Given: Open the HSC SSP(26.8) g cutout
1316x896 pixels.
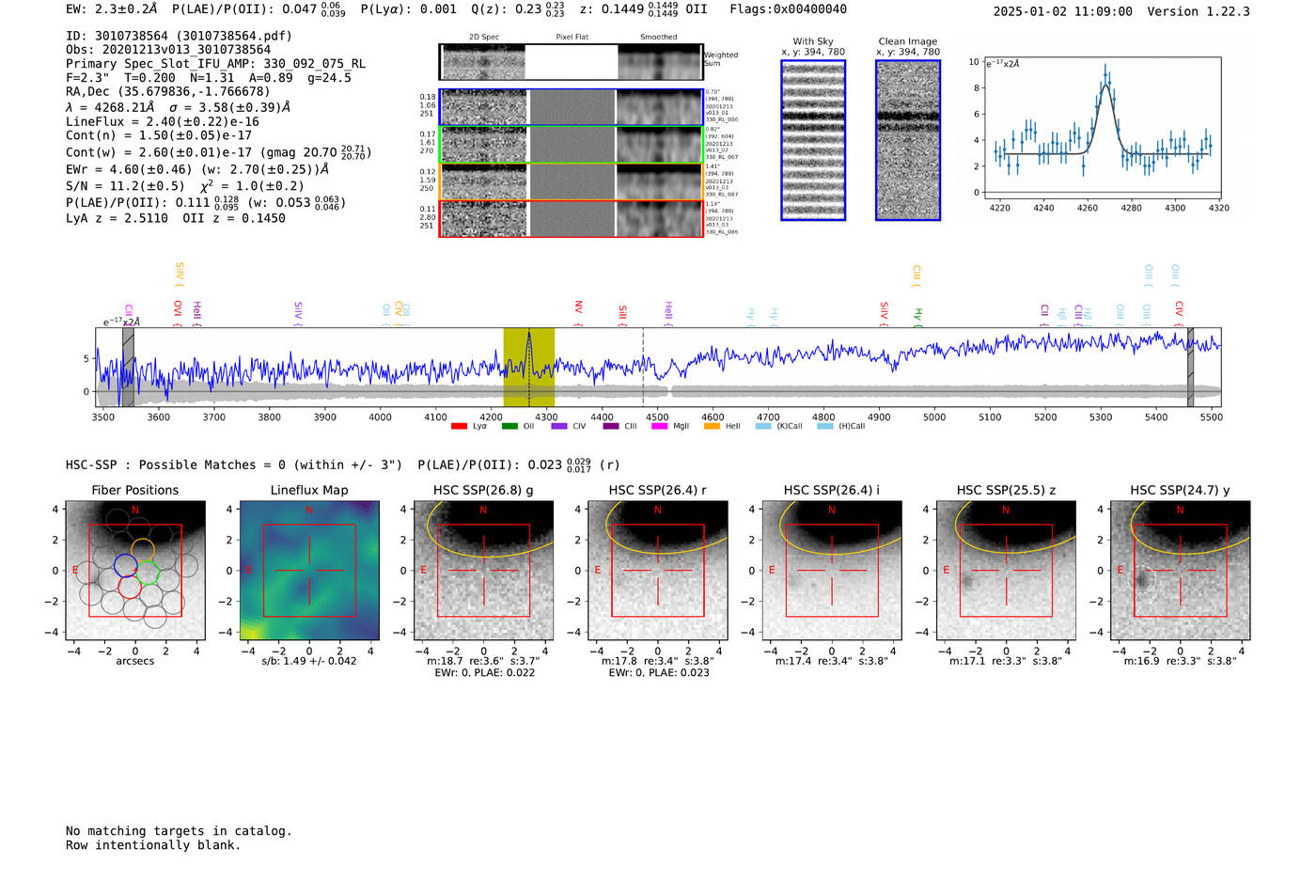Looking at the screenshot, I should point(484,571).
